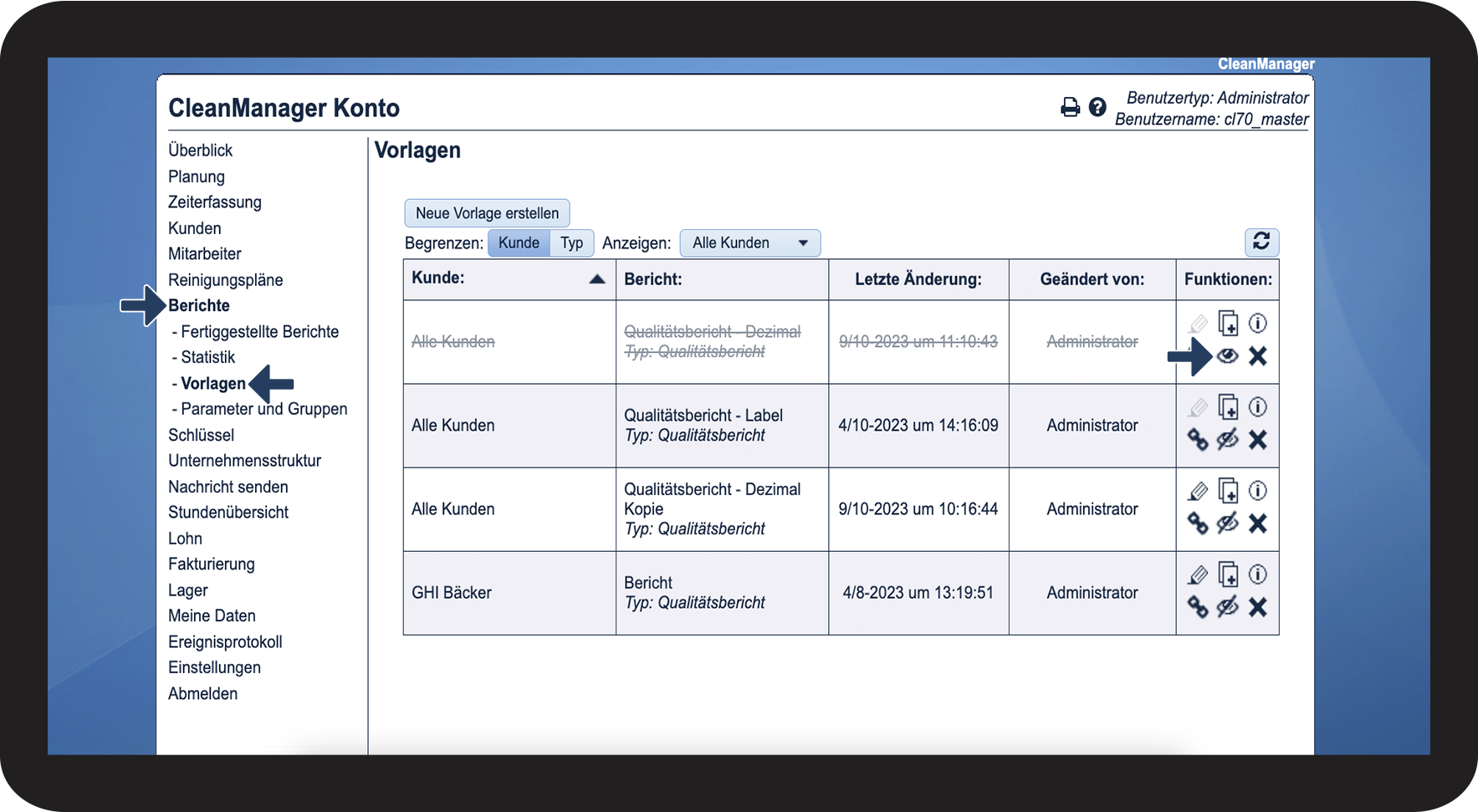Open help via question mark icon
Image resolution: width=1478 pixels, height=812 pixels.
point(1097,107)
